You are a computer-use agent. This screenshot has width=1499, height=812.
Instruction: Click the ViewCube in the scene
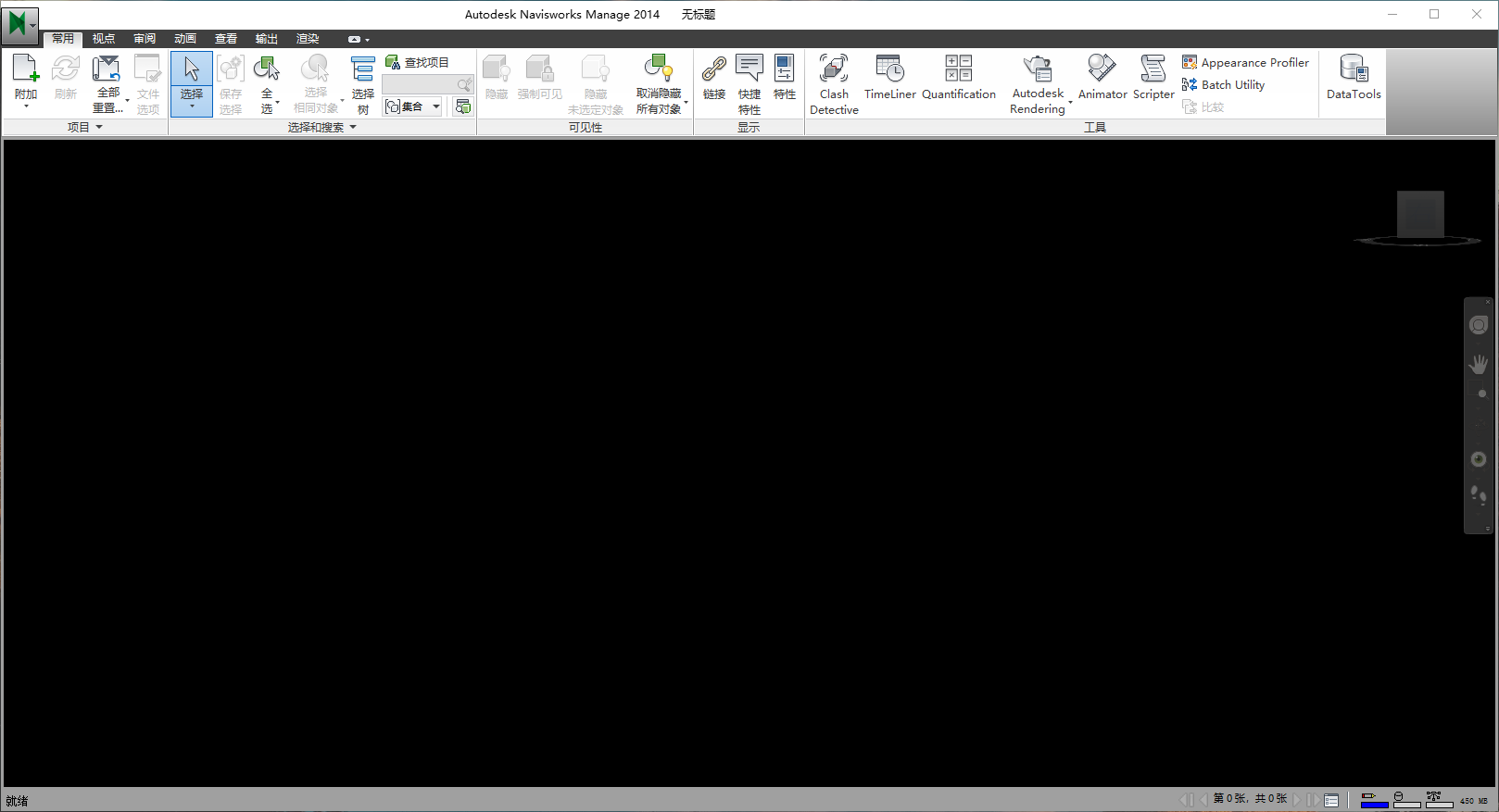(1419, 216)
